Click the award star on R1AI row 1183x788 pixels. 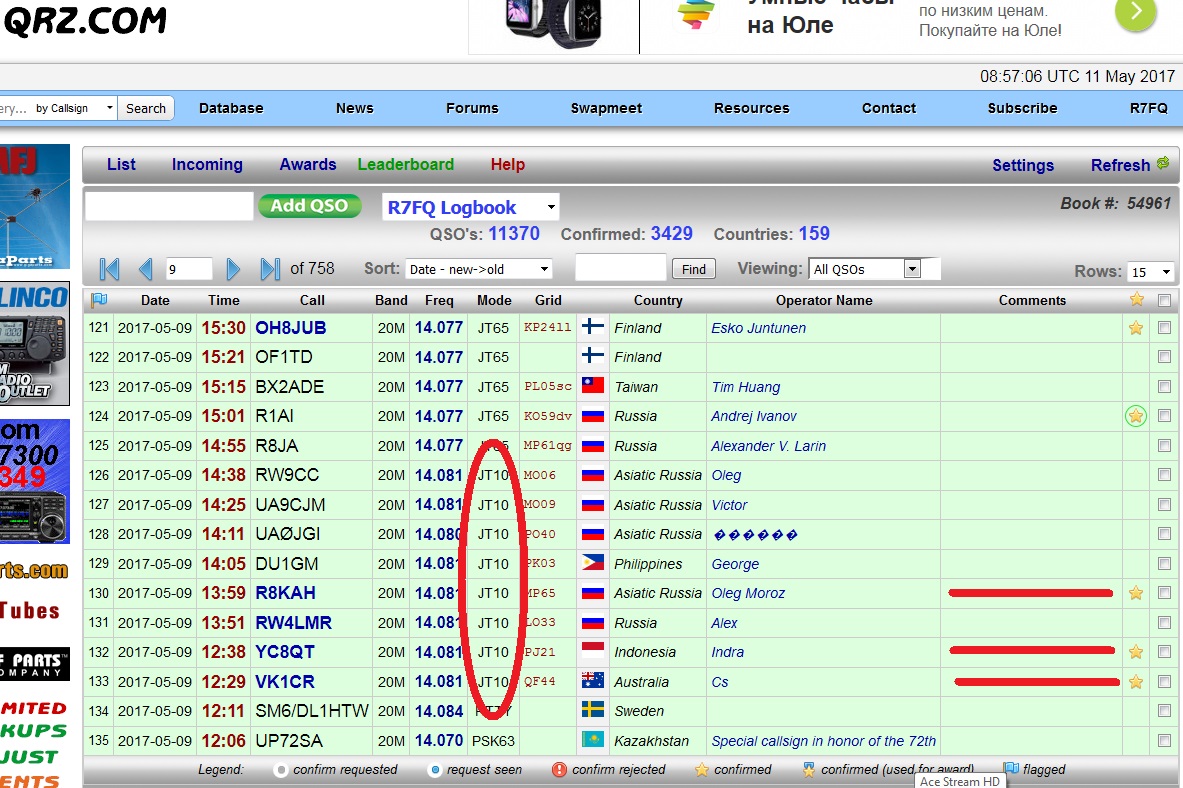[1135, 416]
